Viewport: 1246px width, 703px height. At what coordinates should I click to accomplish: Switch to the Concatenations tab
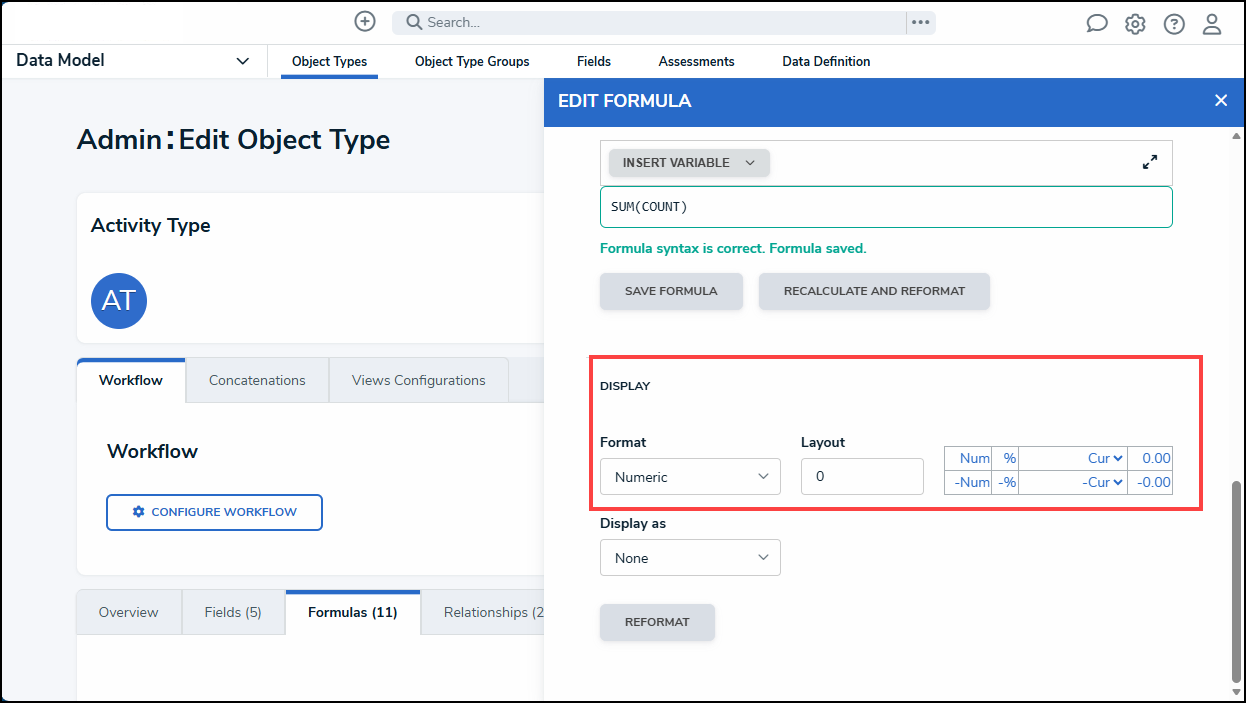[x=257, y=380]
